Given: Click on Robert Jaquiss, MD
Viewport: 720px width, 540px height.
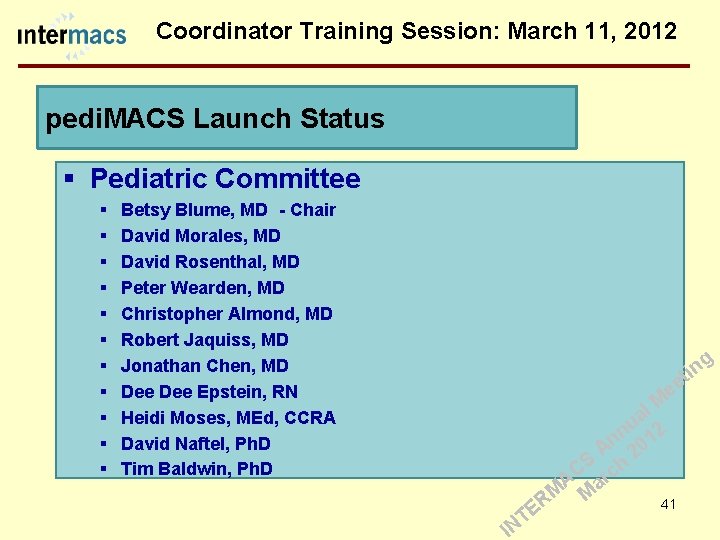Looking at the screenshot, I should pos(204,340).
